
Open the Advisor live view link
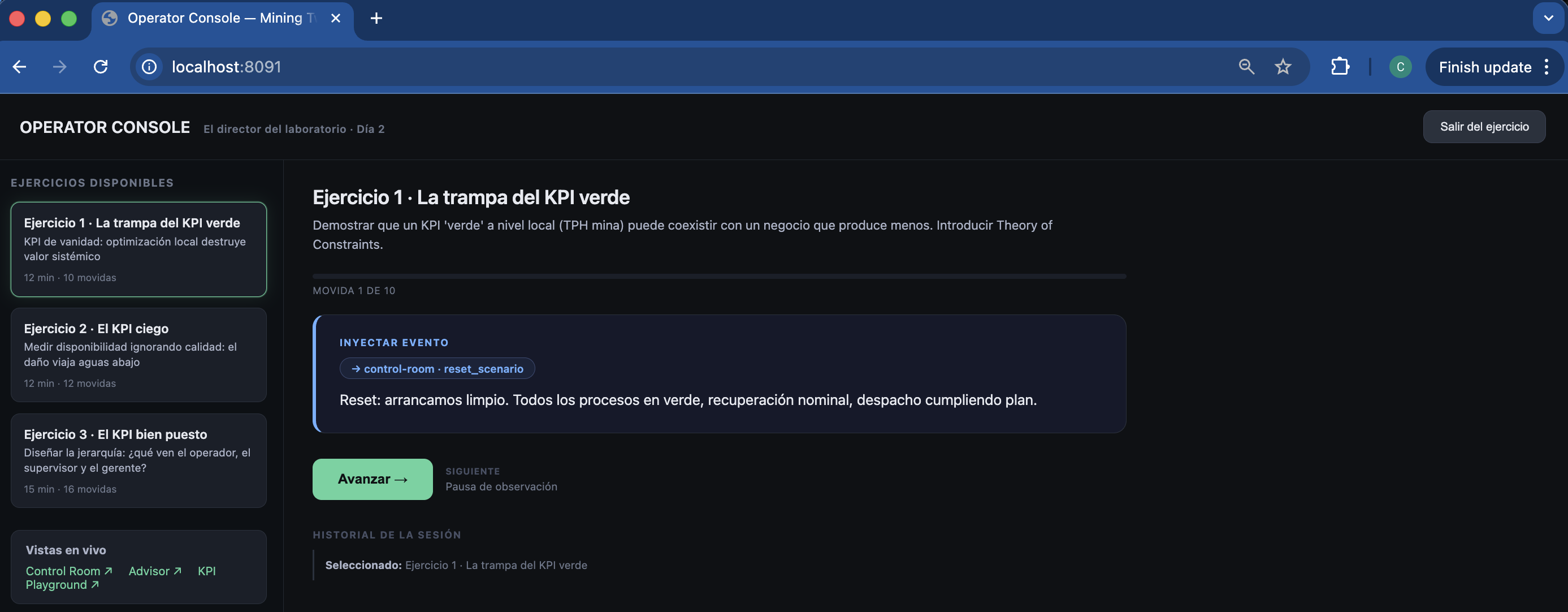point(155,571)
